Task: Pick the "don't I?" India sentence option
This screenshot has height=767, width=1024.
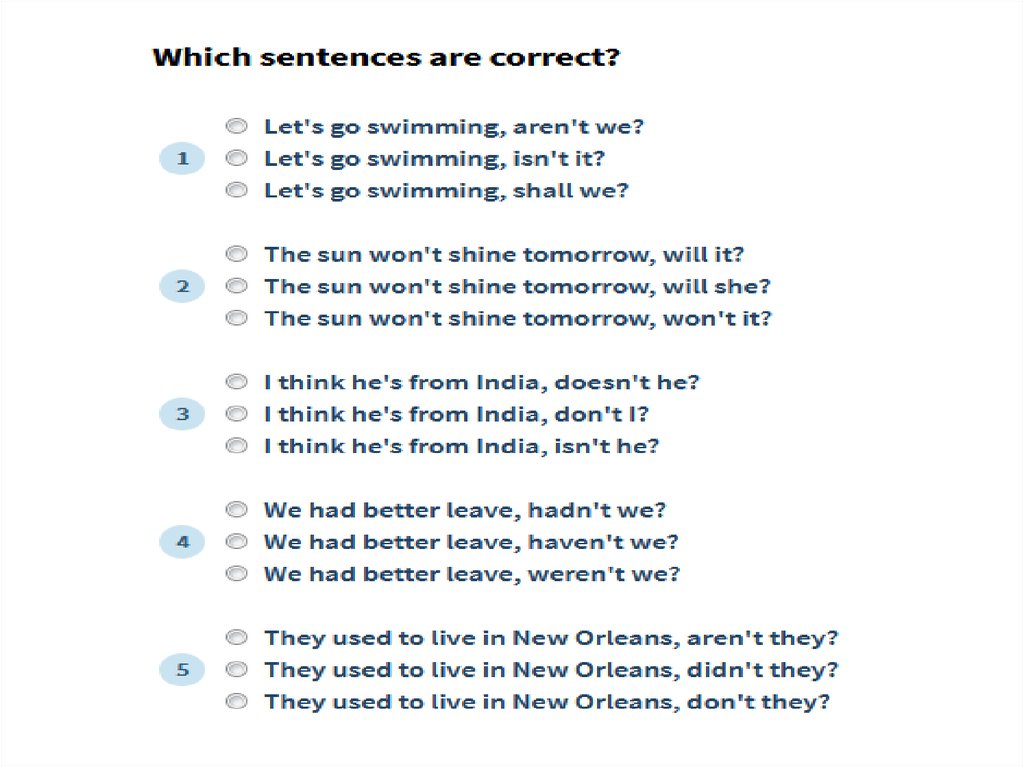Action: click(236, 414)
